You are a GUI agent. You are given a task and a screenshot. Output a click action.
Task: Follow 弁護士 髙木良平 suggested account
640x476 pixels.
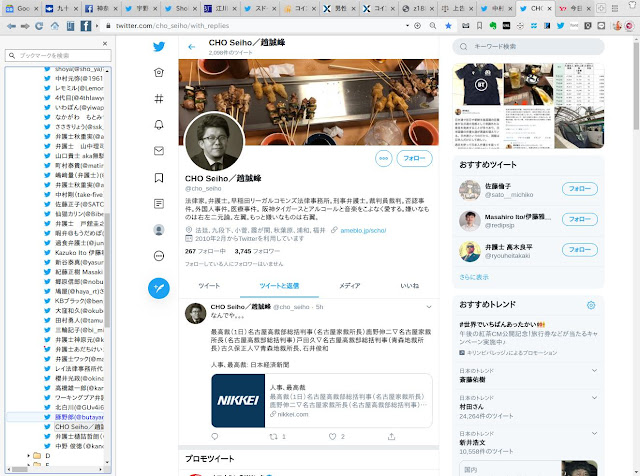click(580, 249)
